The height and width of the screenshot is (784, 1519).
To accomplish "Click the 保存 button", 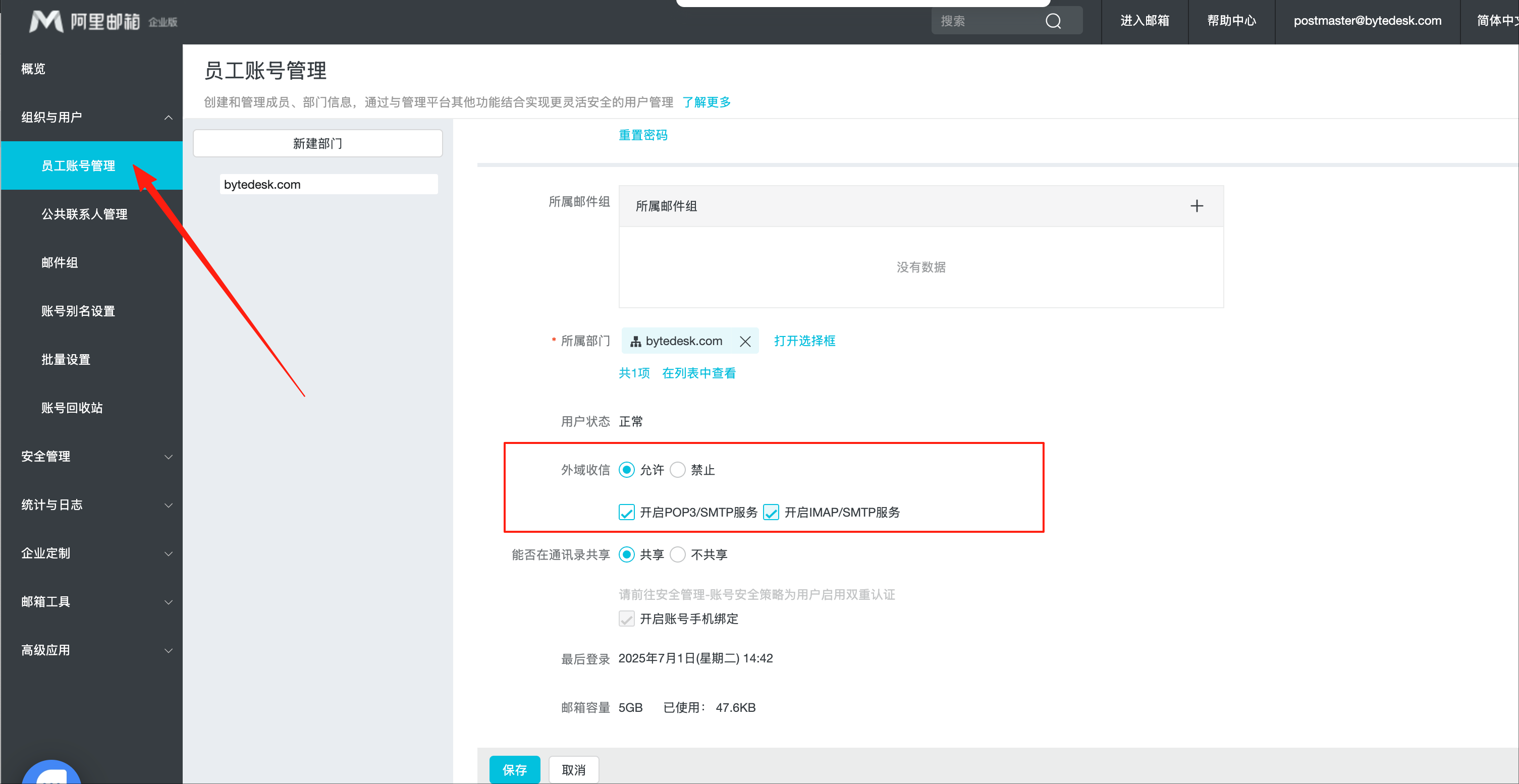I will coord(514,770).
